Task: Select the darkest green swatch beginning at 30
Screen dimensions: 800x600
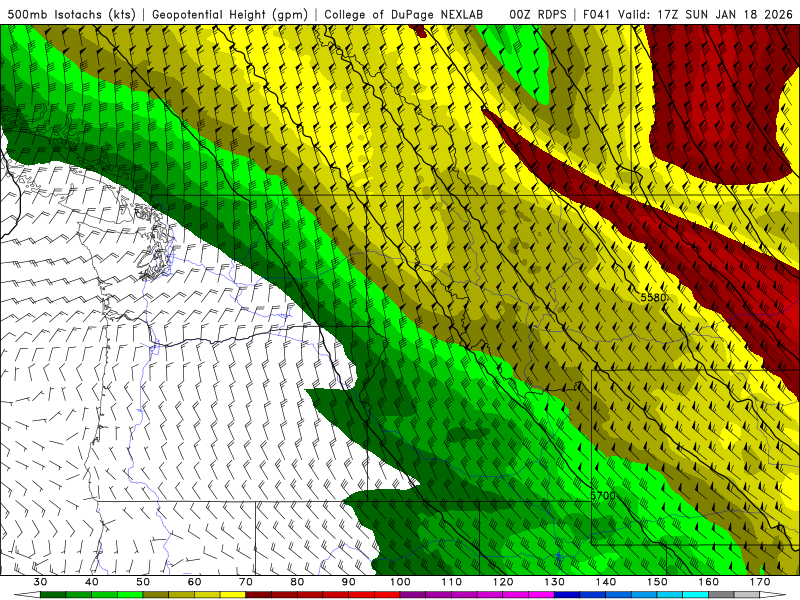Action: pos(53,595)
